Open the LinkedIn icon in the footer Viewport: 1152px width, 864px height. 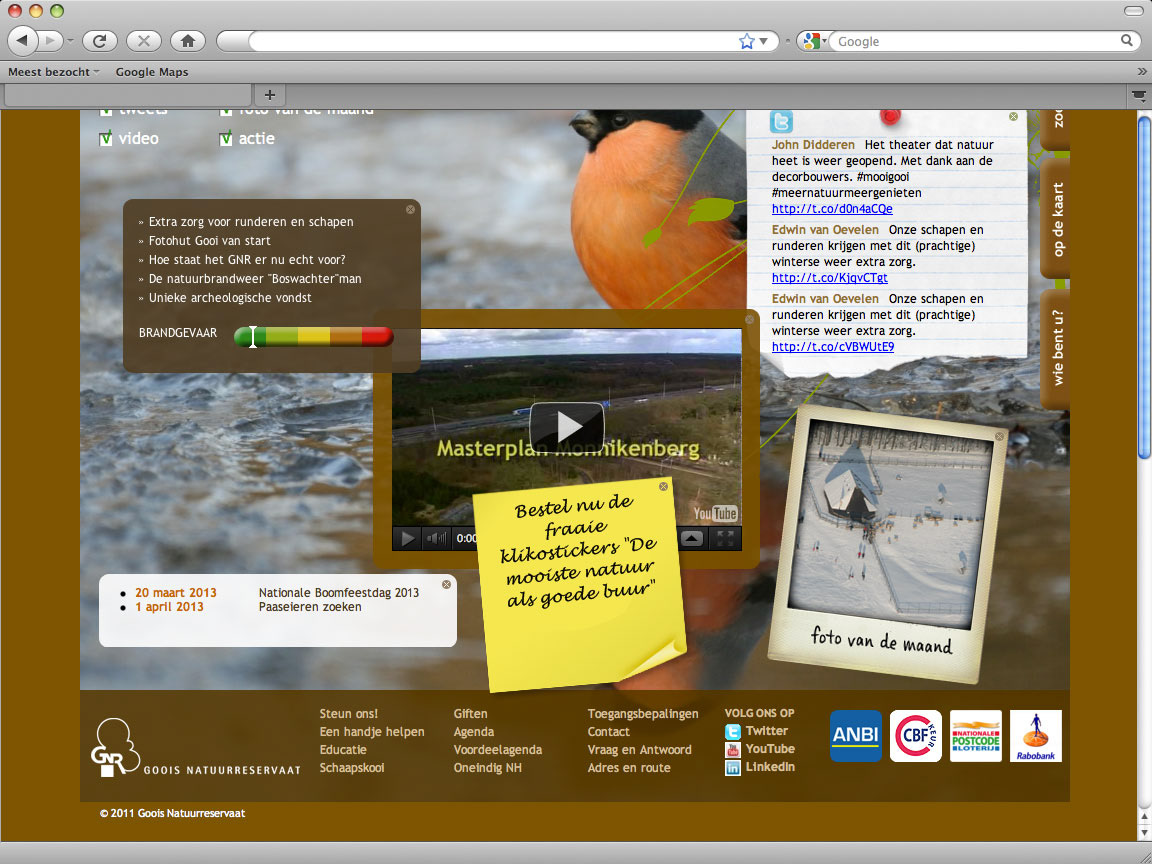click(x=732, y=768)
